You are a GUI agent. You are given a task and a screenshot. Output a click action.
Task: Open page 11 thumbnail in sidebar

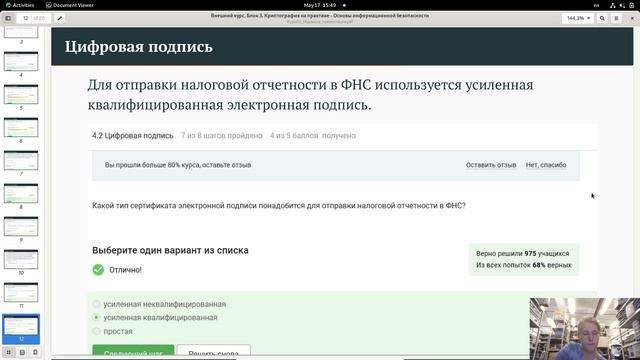coord(21,293)
